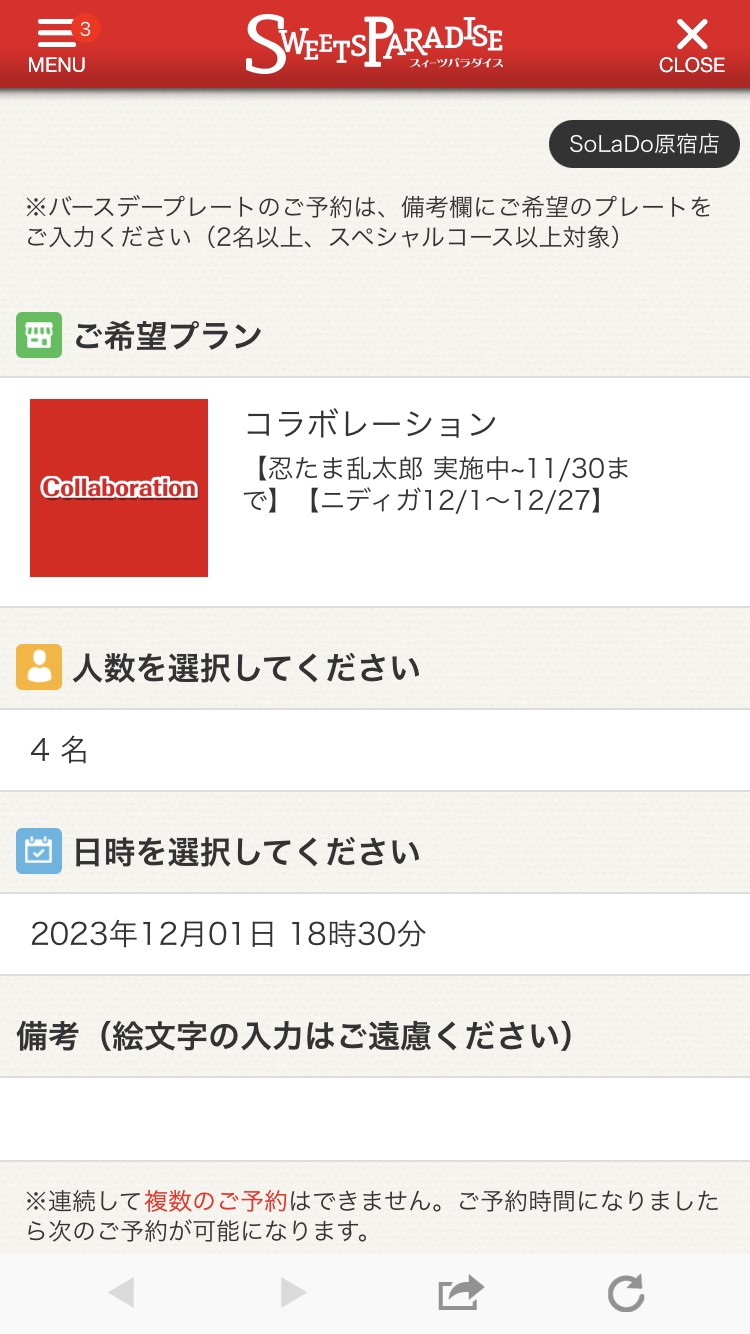
Task: Tap the Sweets Paradise logo
Action: [374, 44]
